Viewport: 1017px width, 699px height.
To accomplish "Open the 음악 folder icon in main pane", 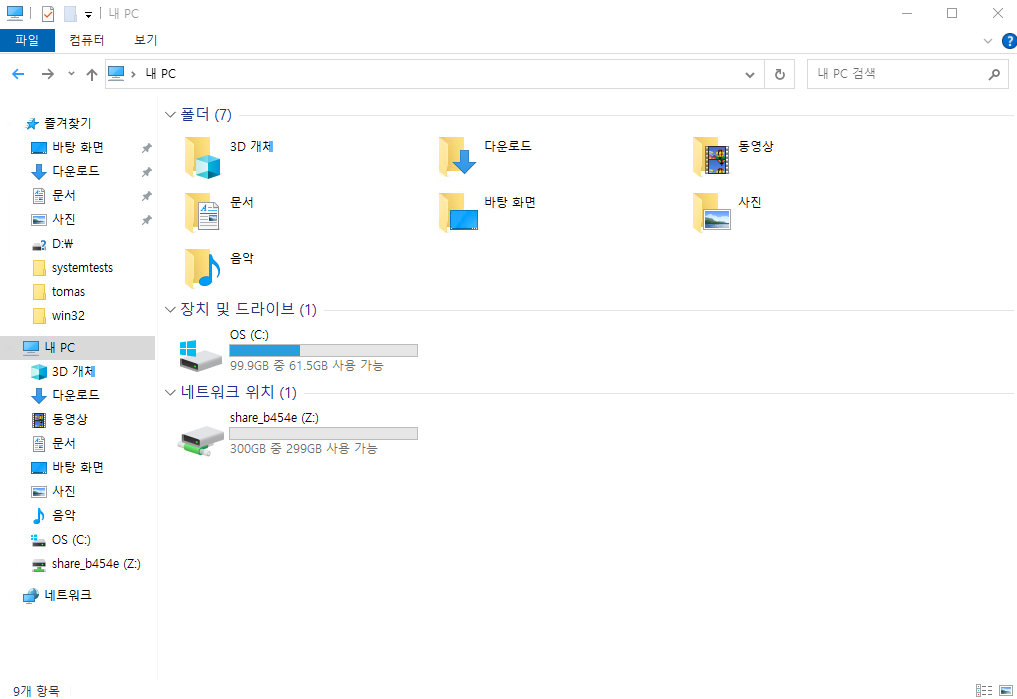I will [x=202, y=268].
